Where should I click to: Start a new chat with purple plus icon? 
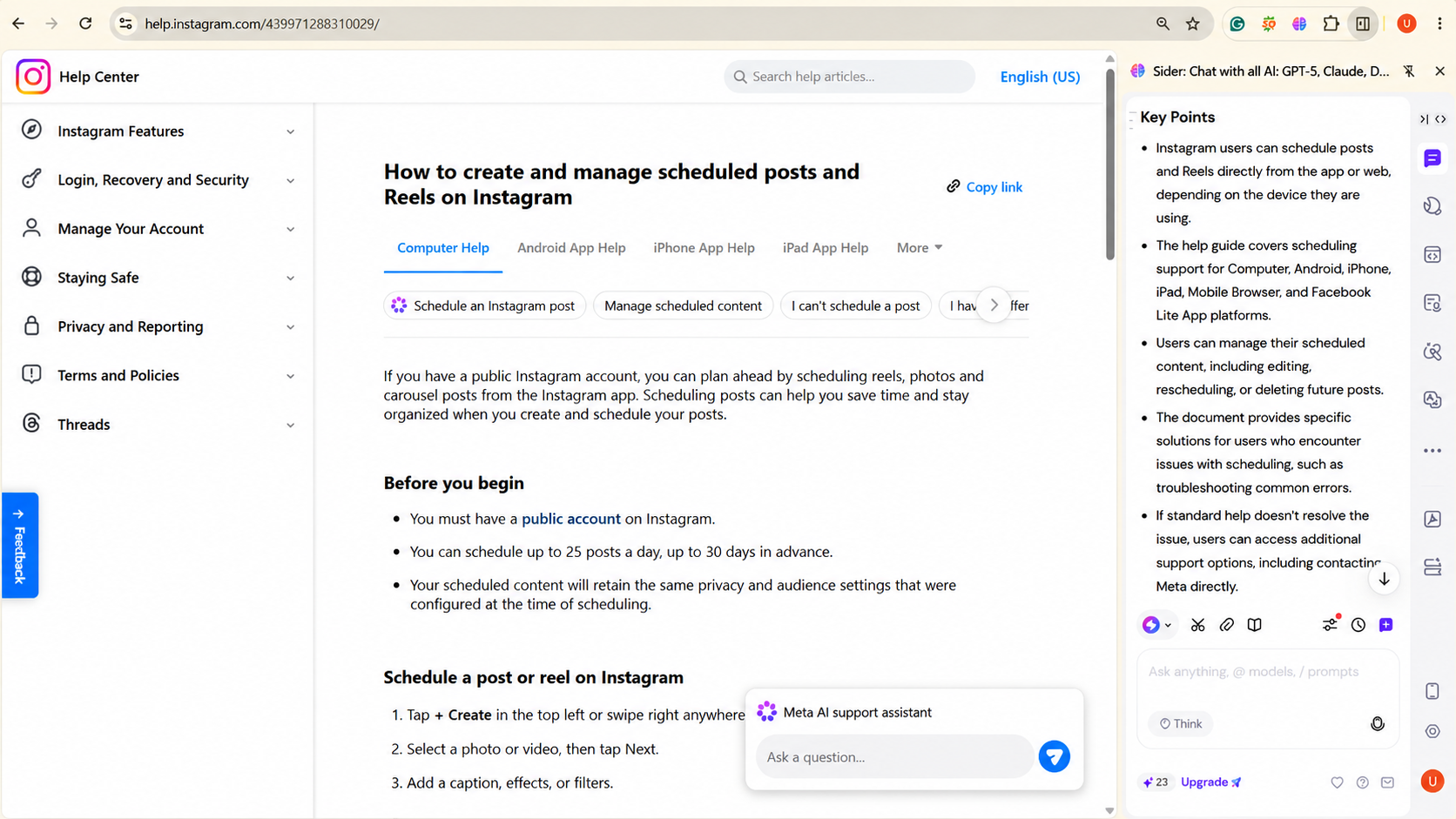[1386, 625]
